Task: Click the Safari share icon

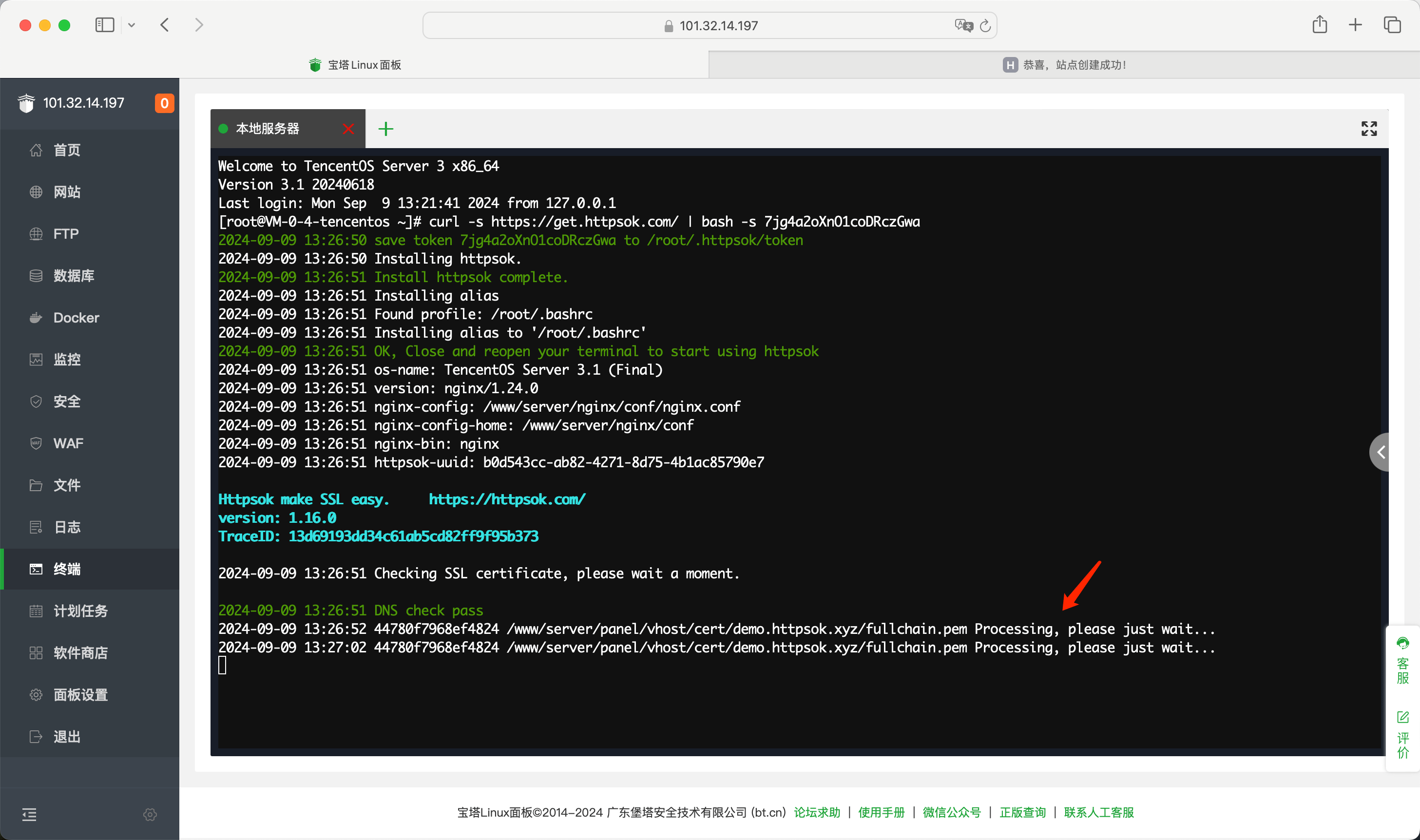Action: coord(1319,24)
